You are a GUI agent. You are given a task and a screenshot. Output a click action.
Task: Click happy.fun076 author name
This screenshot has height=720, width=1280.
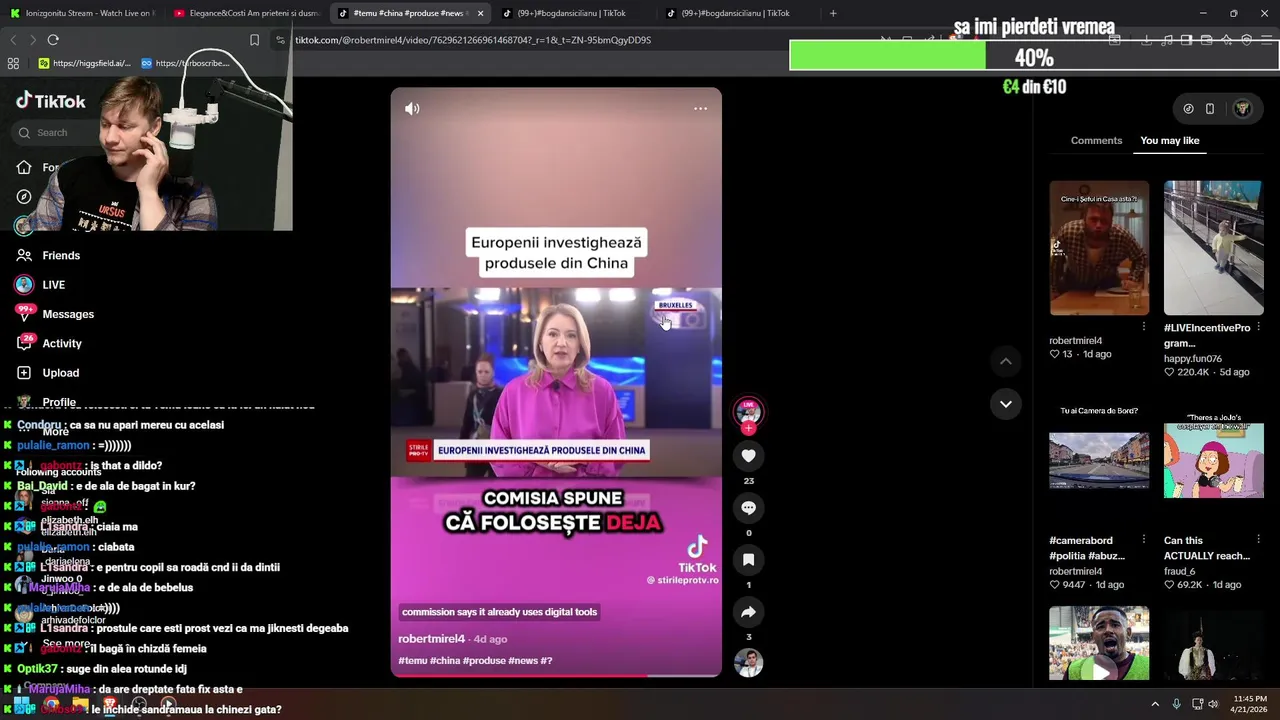[x=1192, y=359]
